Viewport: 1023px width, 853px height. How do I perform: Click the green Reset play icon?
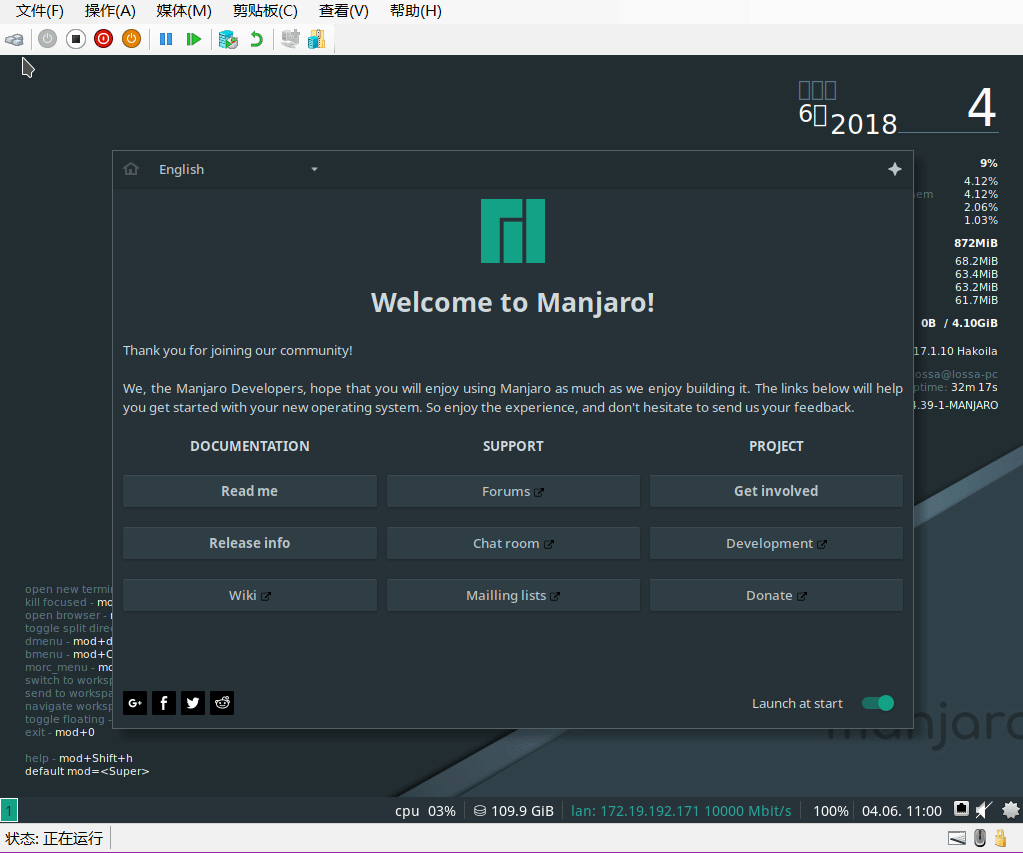tap(194, 39)
